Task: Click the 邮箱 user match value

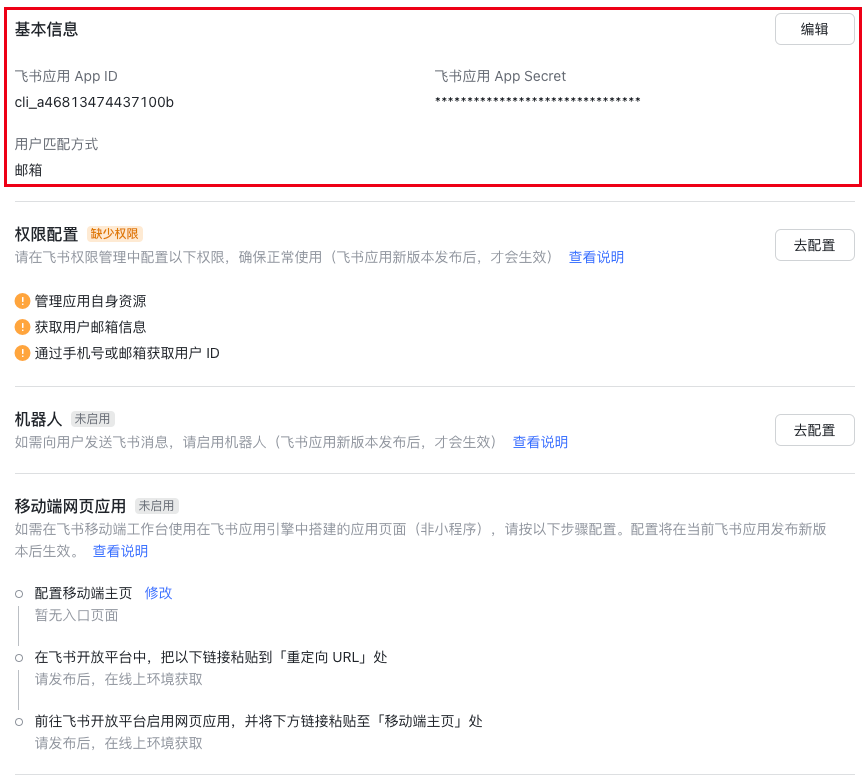Action: point(29,170)
